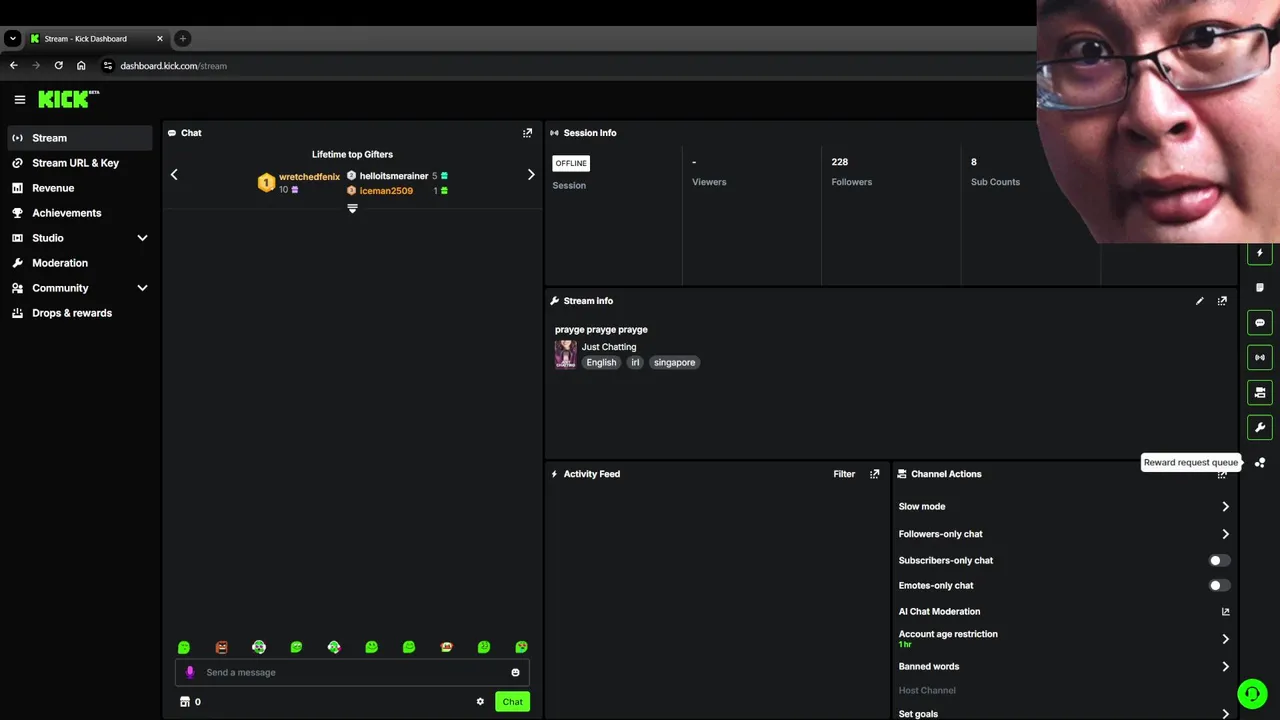Open the Reward request queue icon

(1260, 462)
